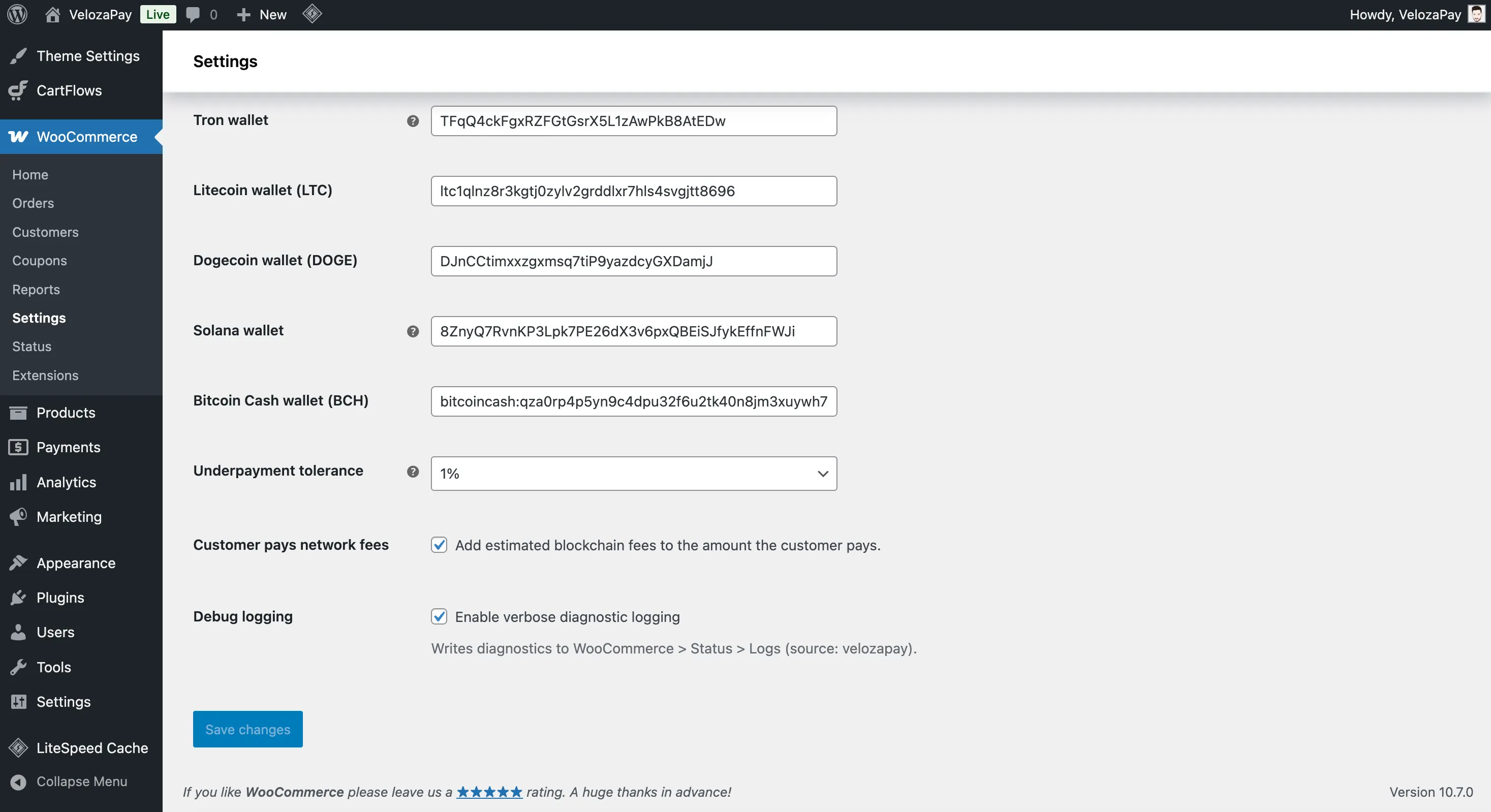This screenshot has width=1491, height=812.
Task: Click VelozaPay site name link
Action: click(100, 14)
